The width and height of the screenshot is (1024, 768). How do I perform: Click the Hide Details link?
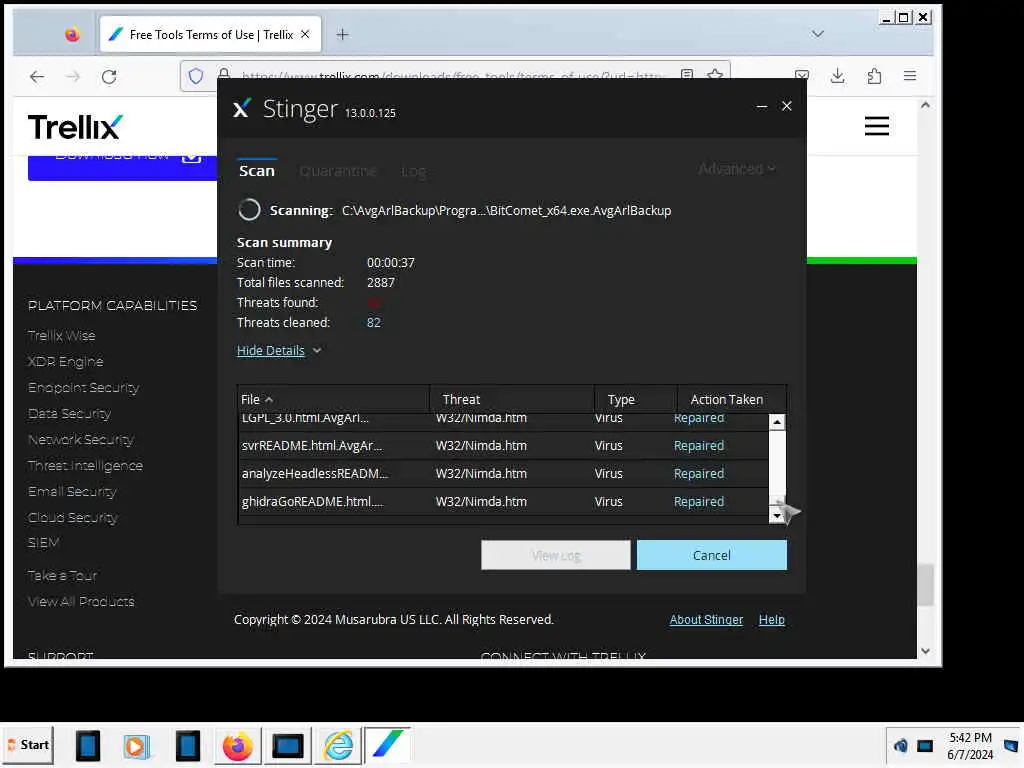[270, 351]
